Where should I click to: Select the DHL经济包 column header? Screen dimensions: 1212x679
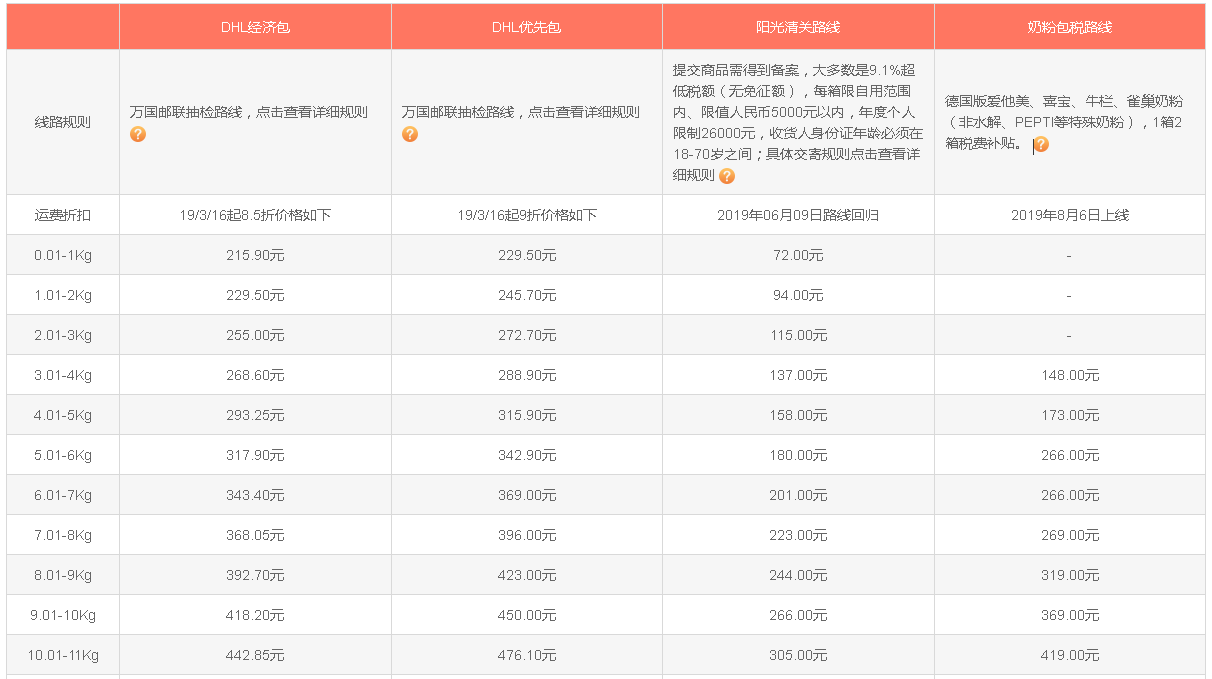pyautogui.click(x=255, y=27)
